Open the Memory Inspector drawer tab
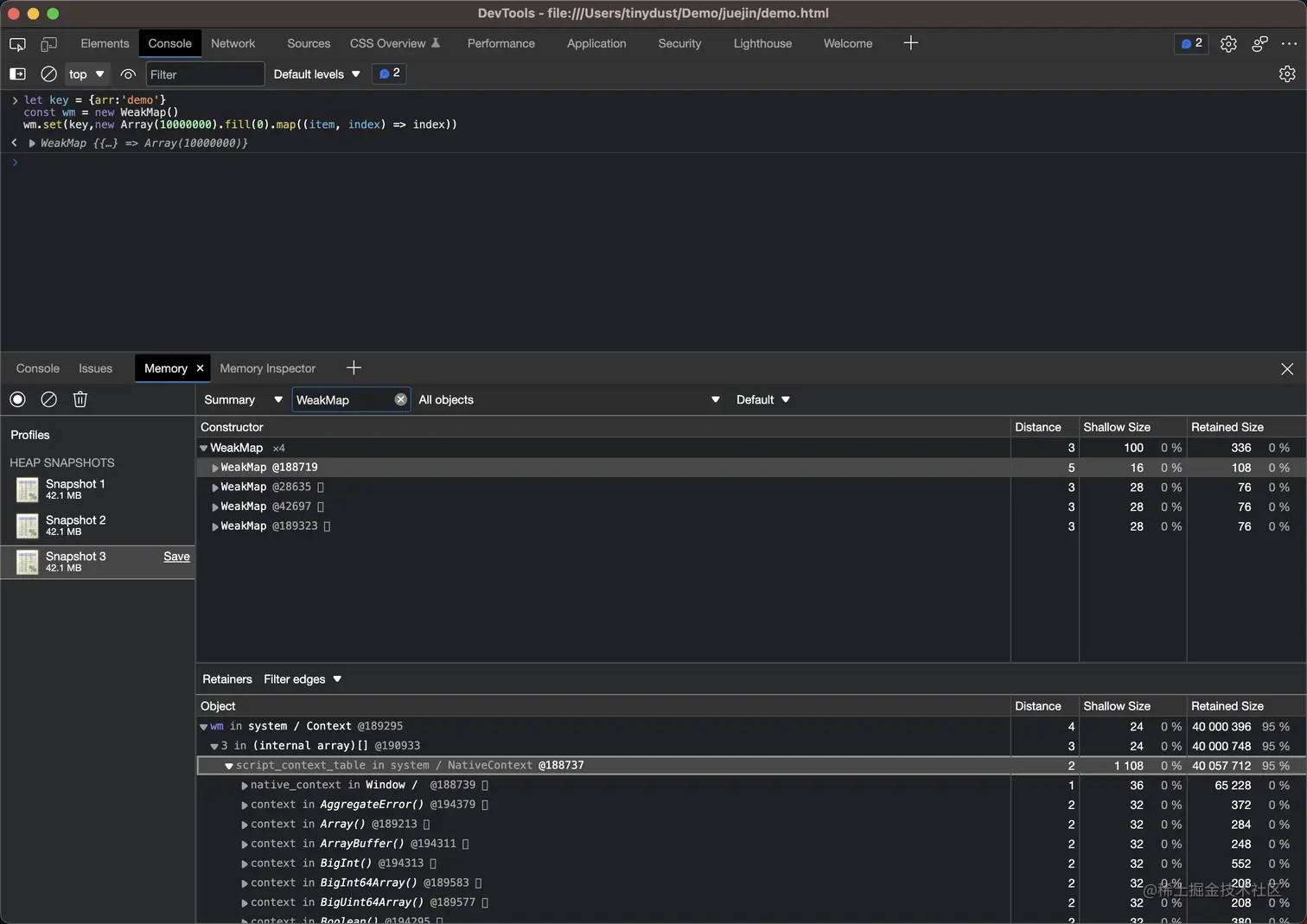Screen dimensions: 1307x924 pos(268,368)
